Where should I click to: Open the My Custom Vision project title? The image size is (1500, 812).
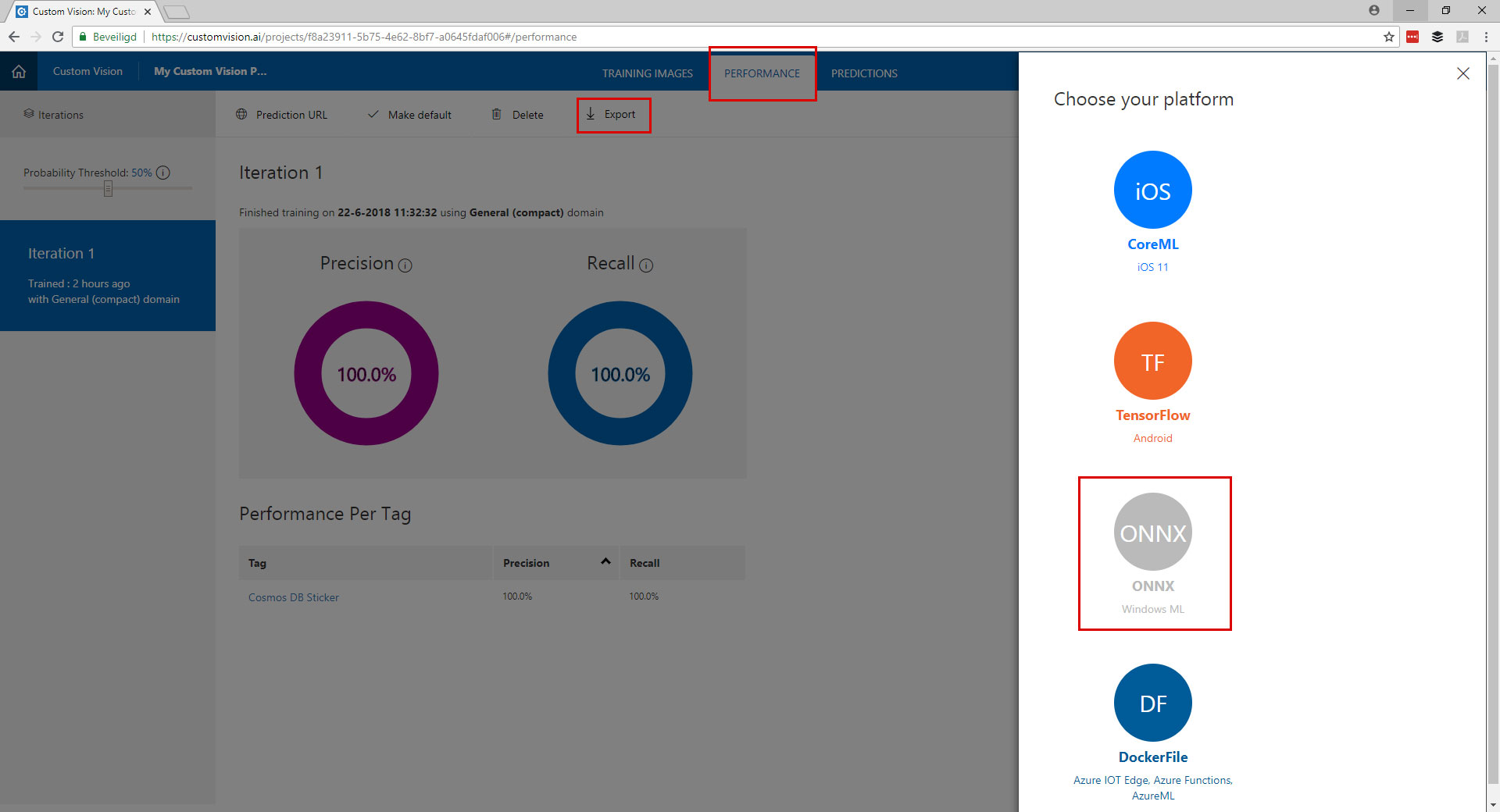(x=210, y=71)
